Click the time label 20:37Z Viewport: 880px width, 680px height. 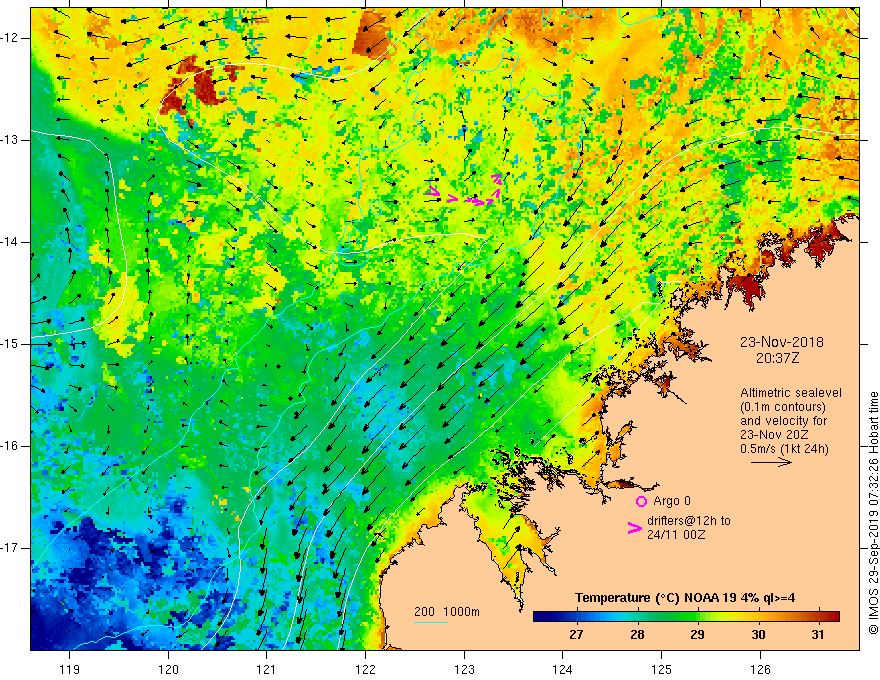click(777, 358)
